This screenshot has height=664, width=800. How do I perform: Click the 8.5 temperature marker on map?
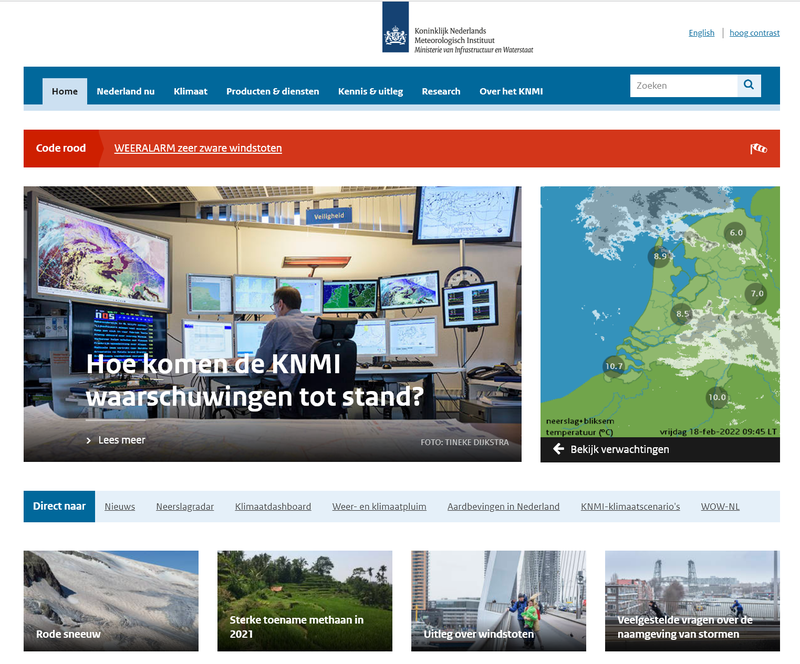tap(682, 314)
